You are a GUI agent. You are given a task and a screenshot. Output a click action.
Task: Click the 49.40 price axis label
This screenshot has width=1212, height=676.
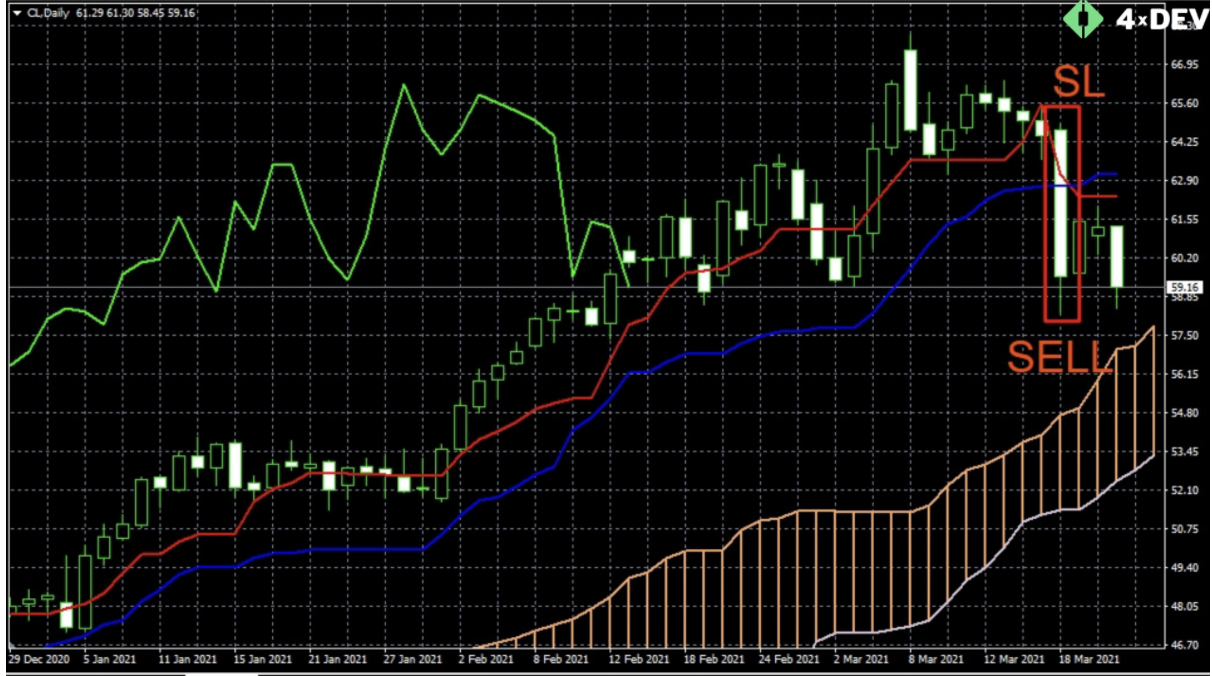[x=1184, y=568]
